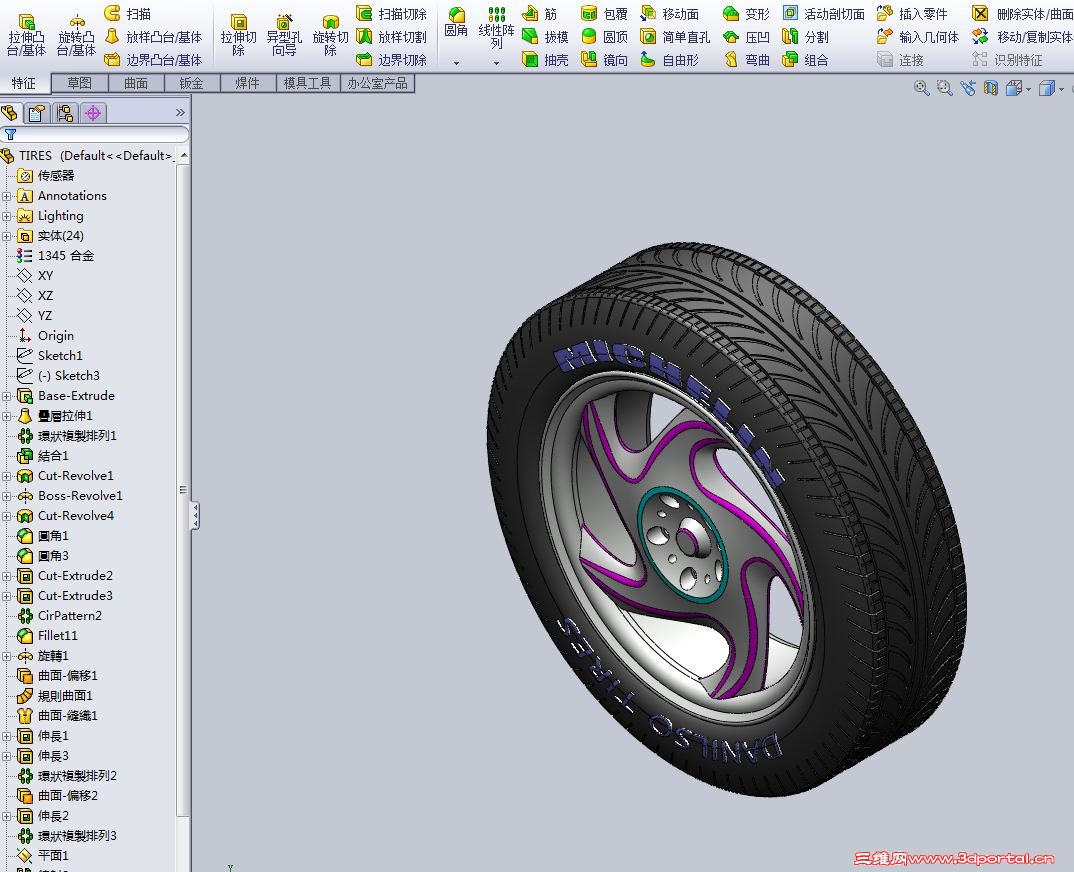Click the 删除实体/曲面 delete body tool

point(1022,14)
